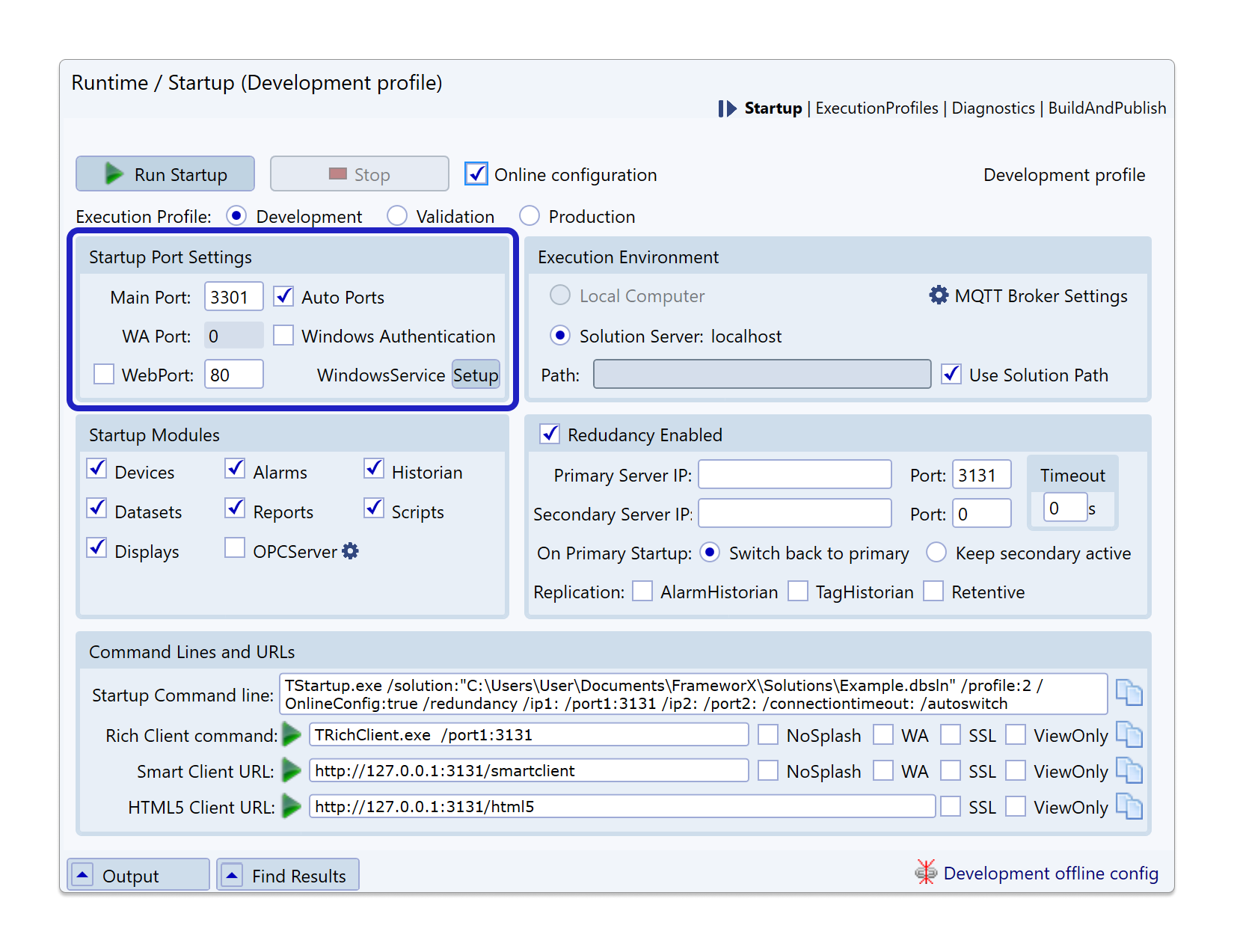The image size is (1234, 952).
Task: Copy the Rich Client command
Action: point(1129,734)
